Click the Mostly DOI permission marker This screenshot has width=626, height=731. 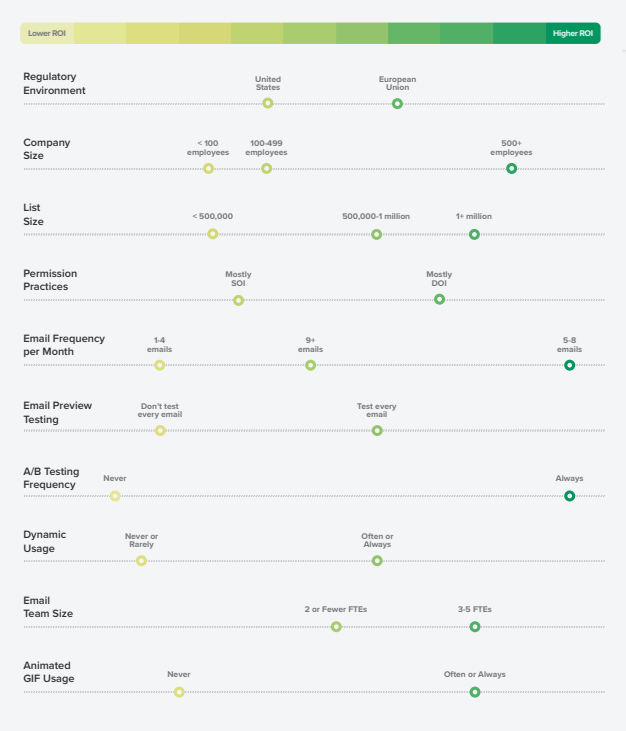(439, 299)
